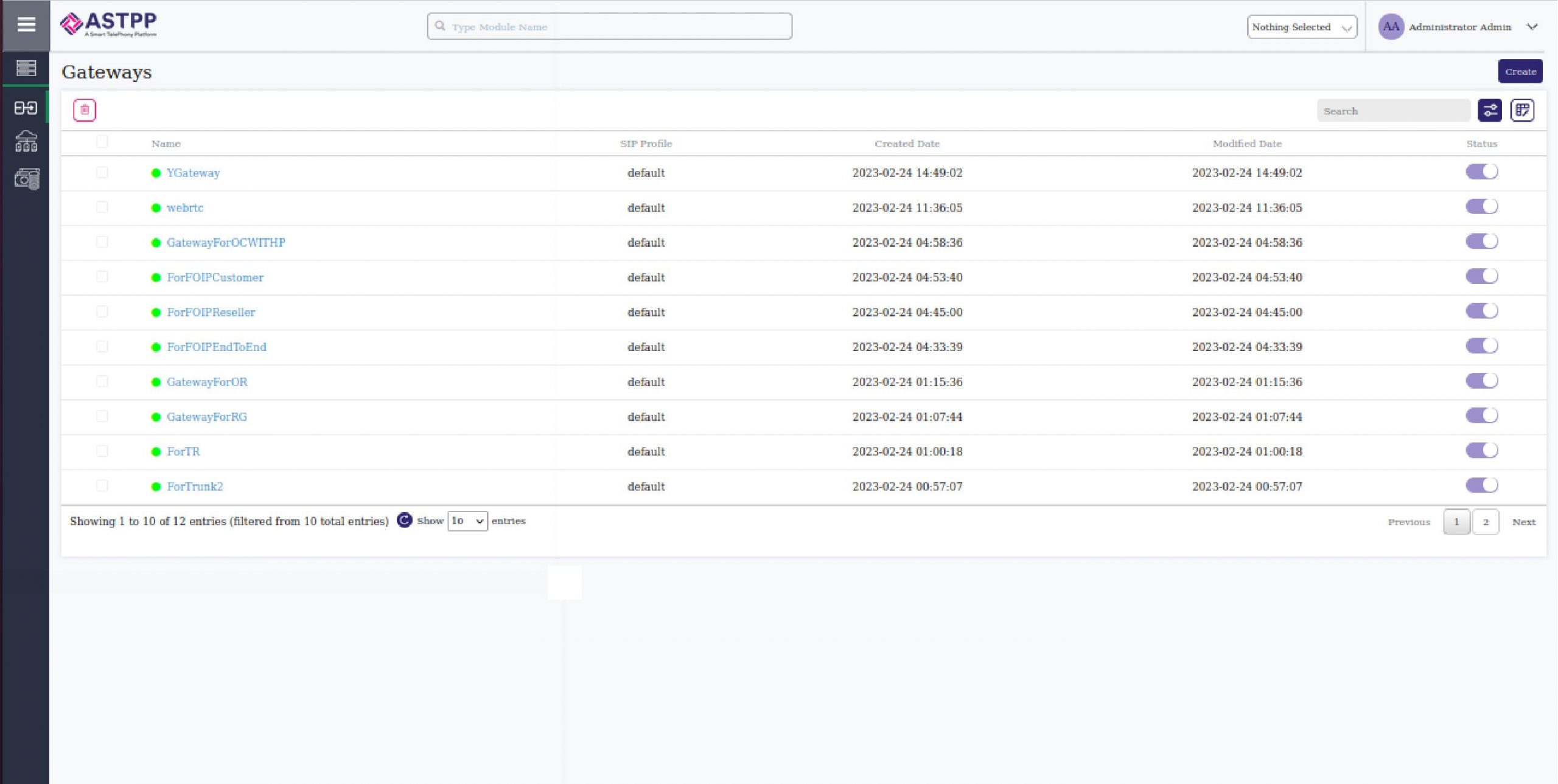Open the ForFOIPCustomer link
This screenshot has width=1558, height=784.
(x=215, y=277)
